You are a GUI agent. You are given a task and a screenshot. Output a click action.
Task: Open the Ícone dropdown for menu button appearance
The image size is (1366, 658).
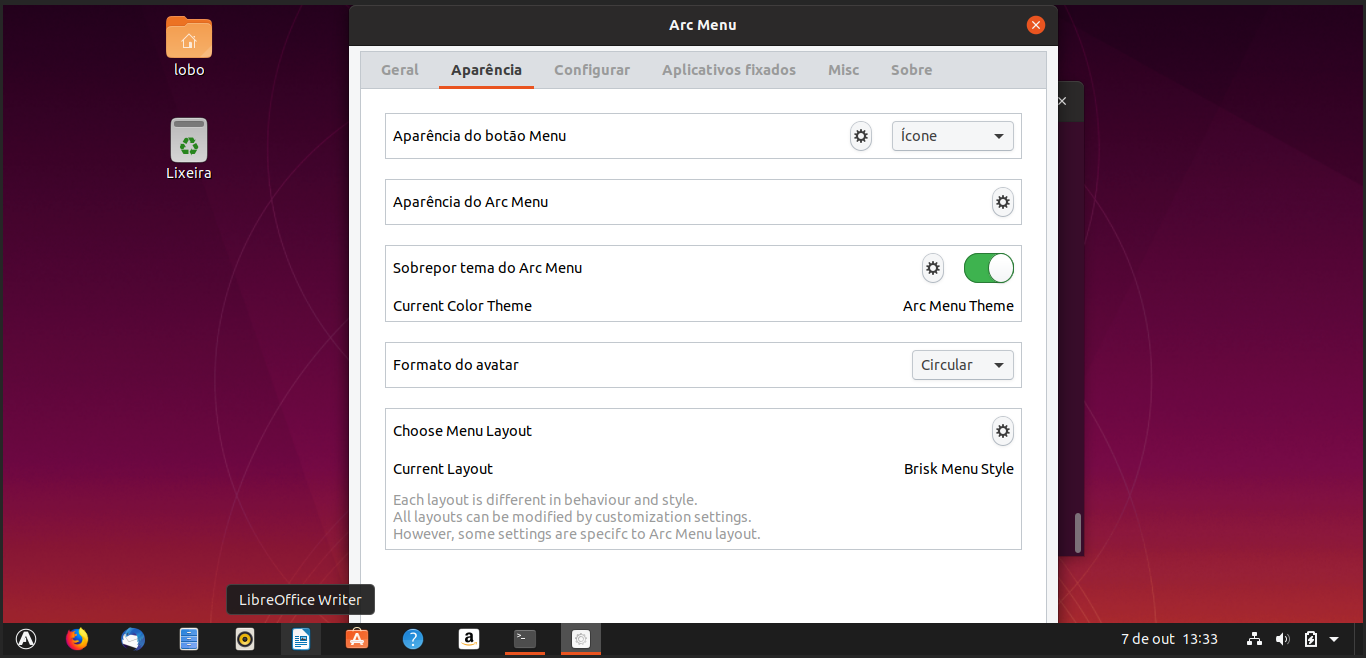[951, 136]
